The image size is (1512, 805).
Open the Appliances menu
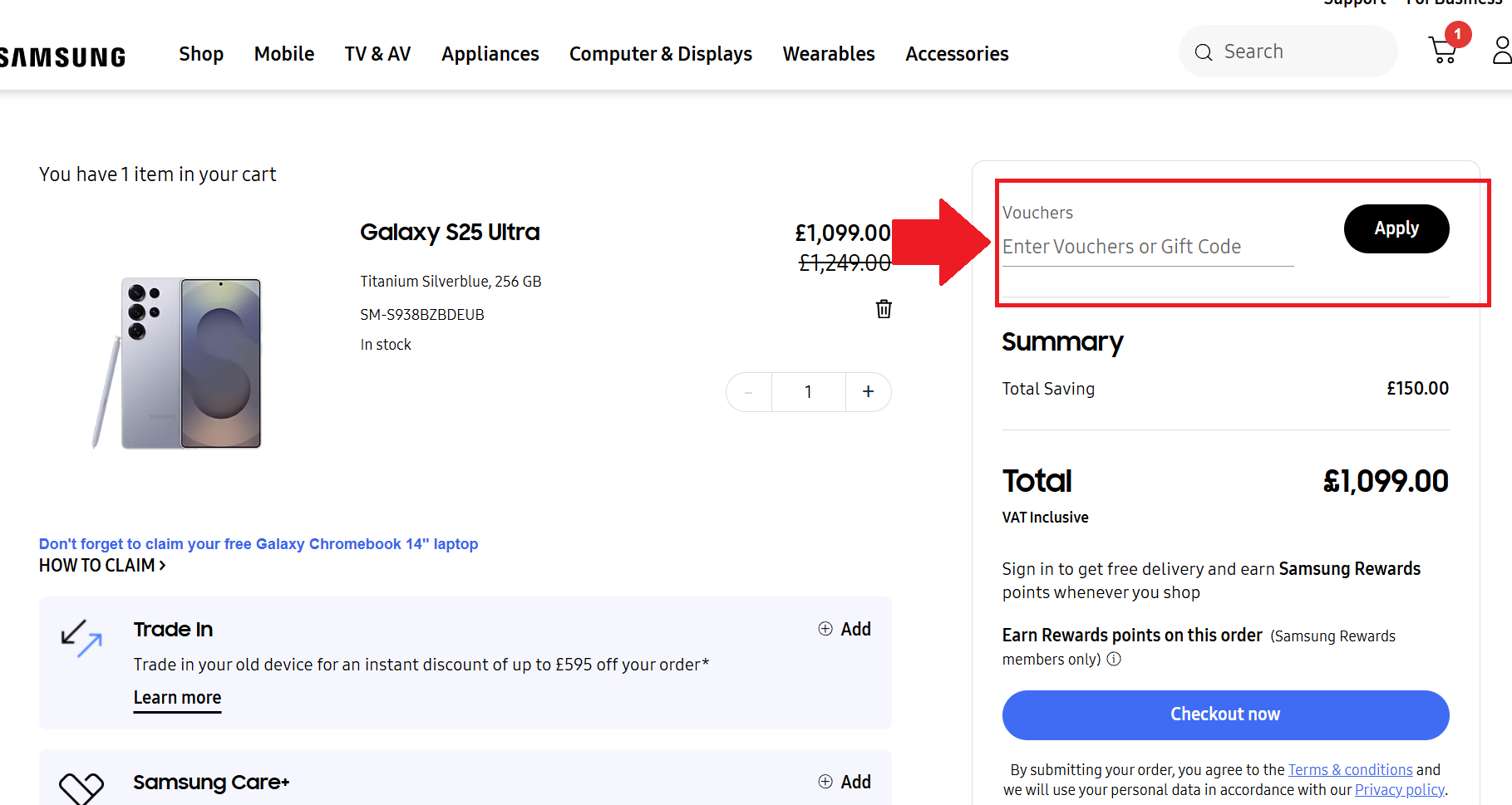tap(490, 54)
